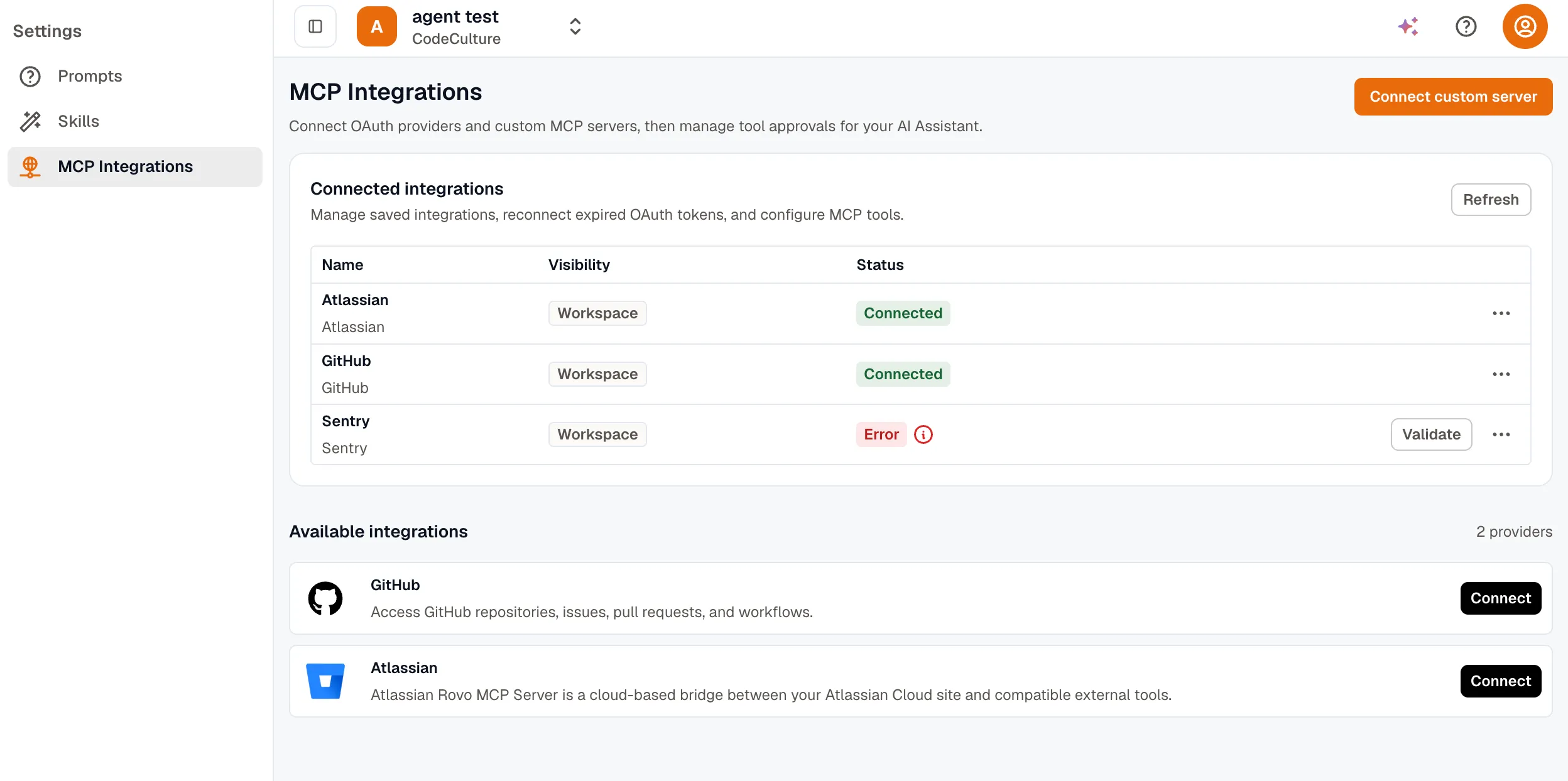Open the user profile avatar
Image resolution: width=1568 pixels, height=781 pixels.
pos(1525,26)
